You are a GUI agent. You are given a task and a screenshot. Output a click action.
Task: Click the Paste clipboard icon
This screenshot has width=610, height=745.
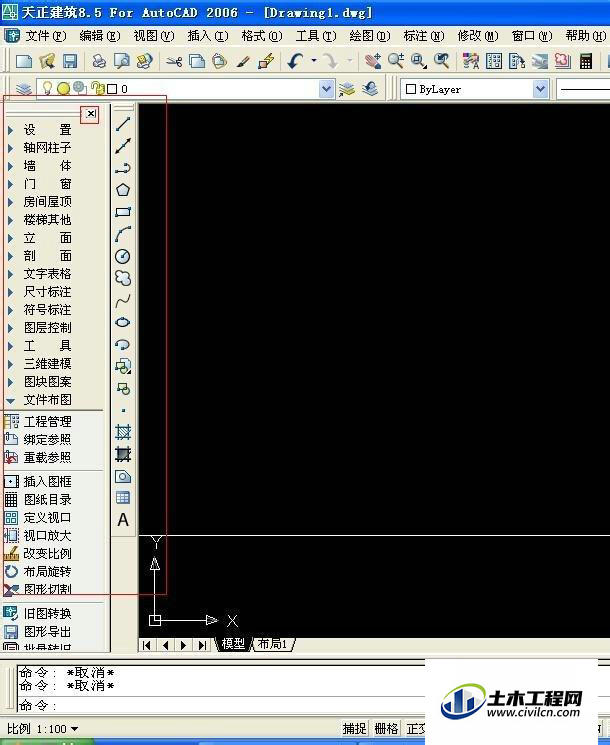click(x=219, y=61)
